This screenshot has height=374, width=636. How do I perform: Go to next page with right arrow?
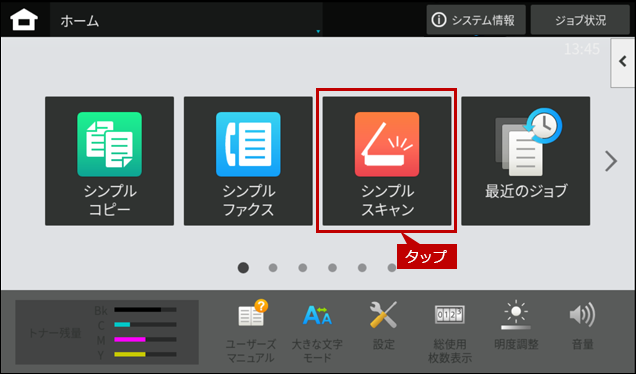coord(611,161)
